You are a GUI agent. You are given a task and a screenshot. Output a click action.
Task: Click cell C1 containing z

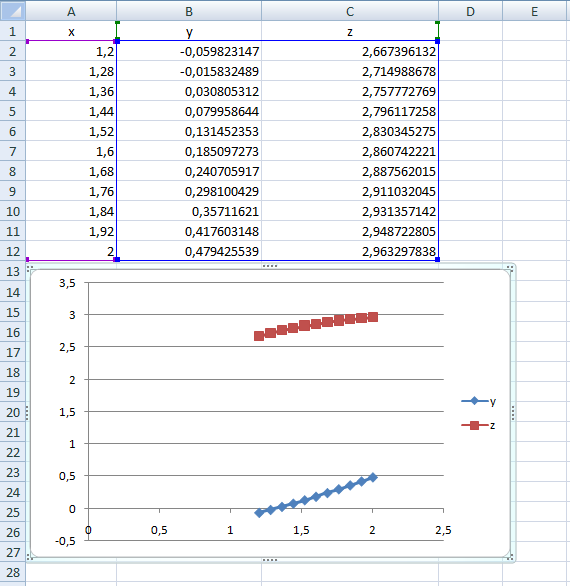[x=350, y=31]
